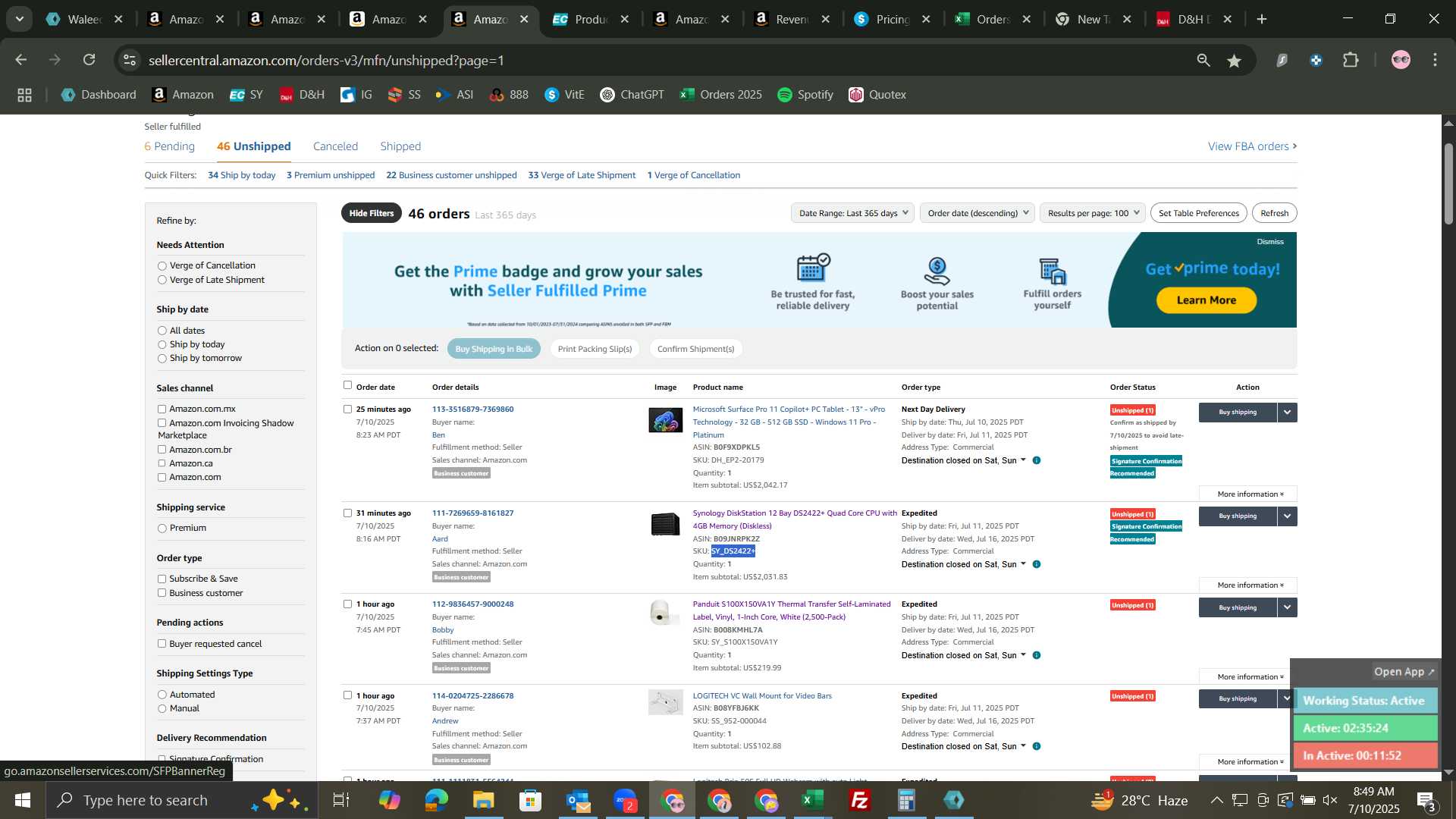Expand More information for Synology order
The image size is (1456, 819).
1248,585
